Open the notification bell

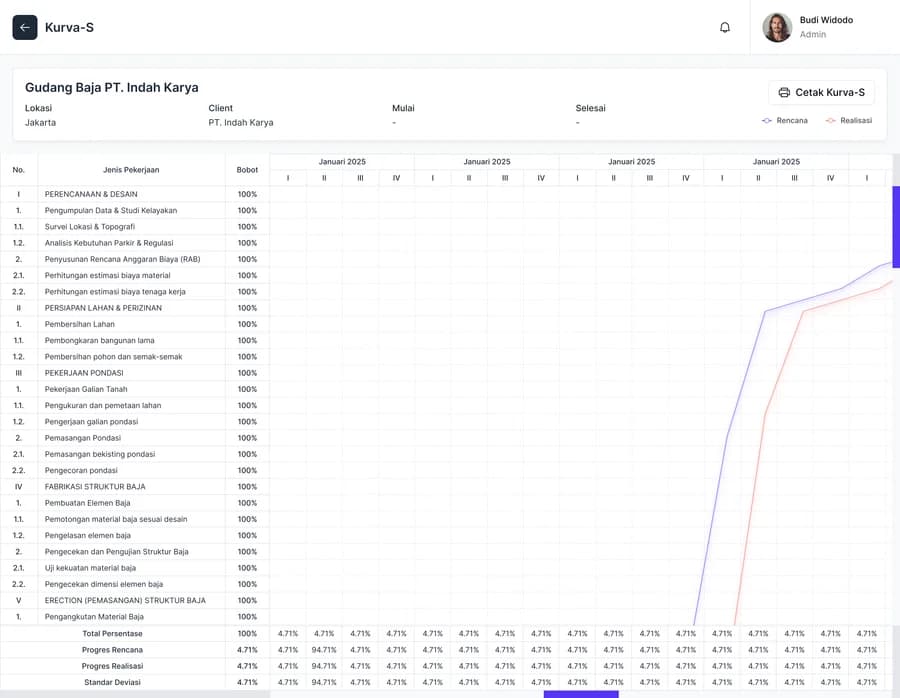click(x=725, y=28)
